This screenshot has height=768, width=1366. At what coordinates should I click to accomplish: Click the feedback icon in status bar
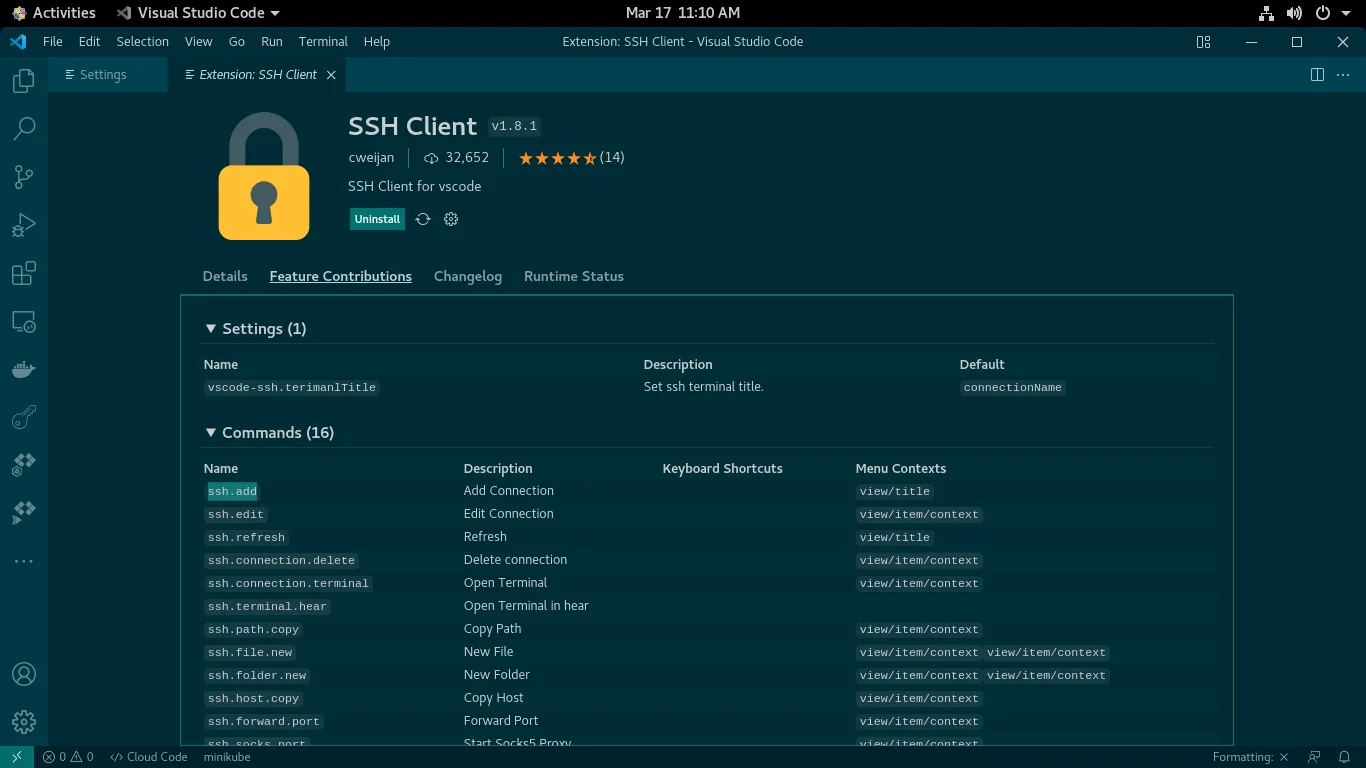pyautogui.click(x=1314, y=757)
